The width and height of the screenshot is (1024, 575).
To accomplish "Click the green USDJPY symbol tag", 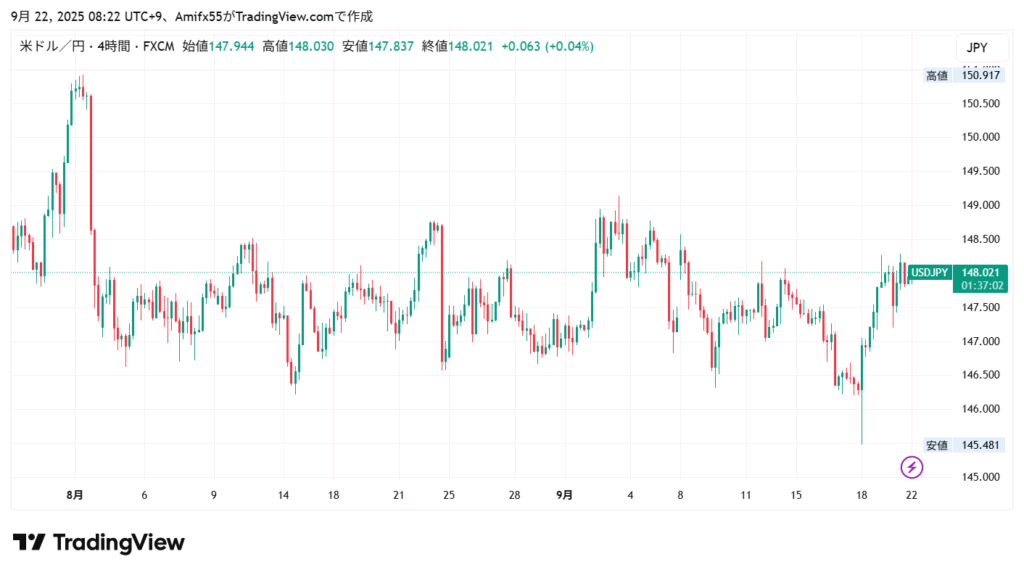I will point(929,272).
